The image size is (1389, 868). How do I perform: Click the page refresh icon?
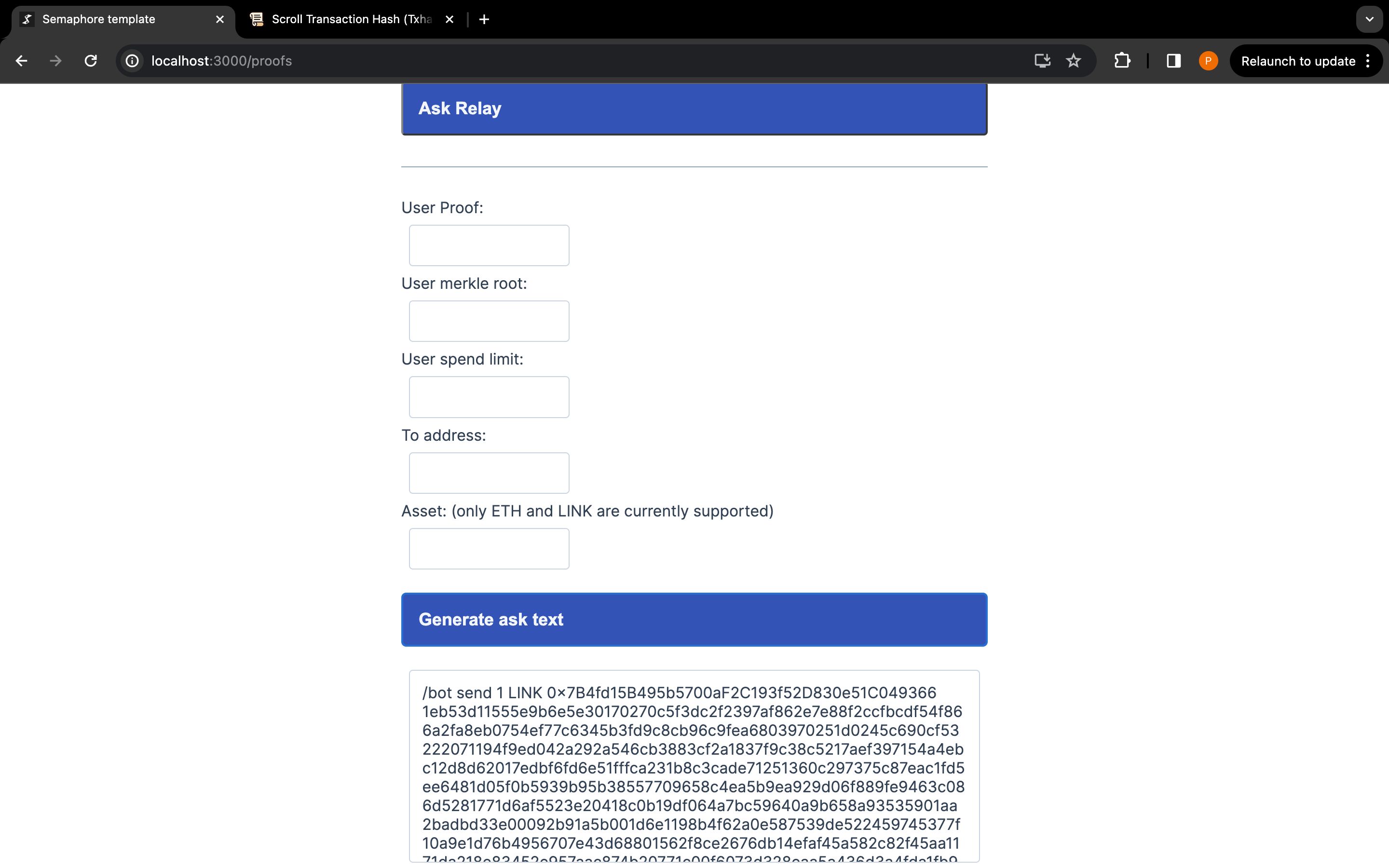(91, 61)
